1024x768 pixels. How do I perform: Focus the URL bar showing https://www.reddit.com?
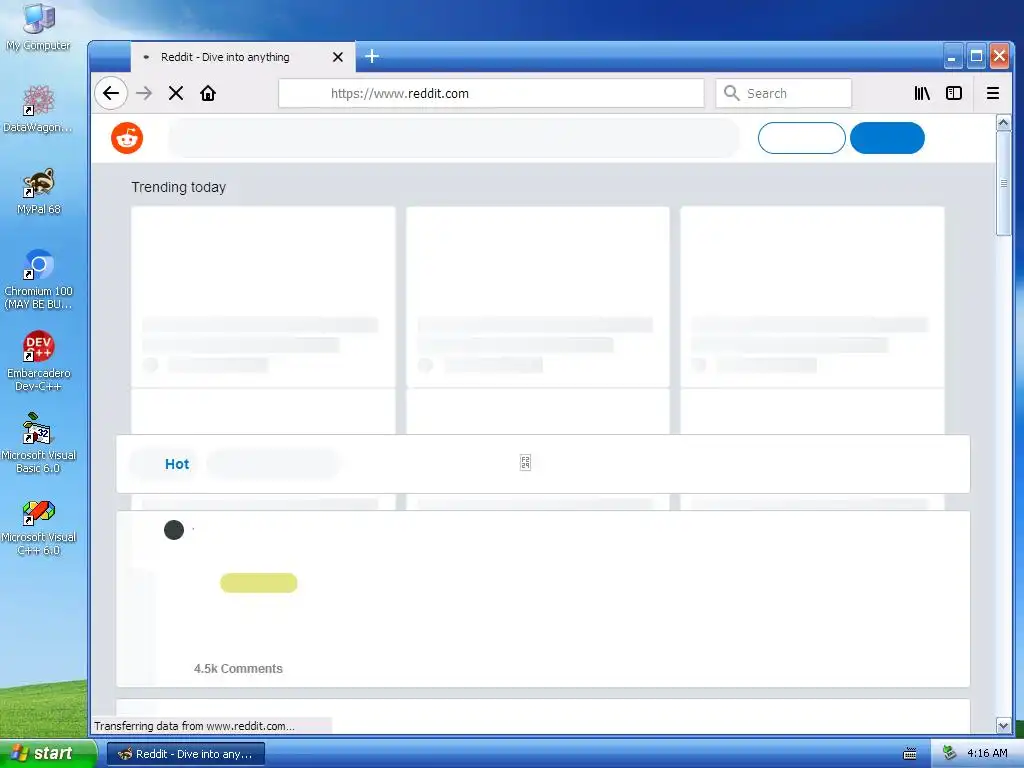[x=491, y=93]
